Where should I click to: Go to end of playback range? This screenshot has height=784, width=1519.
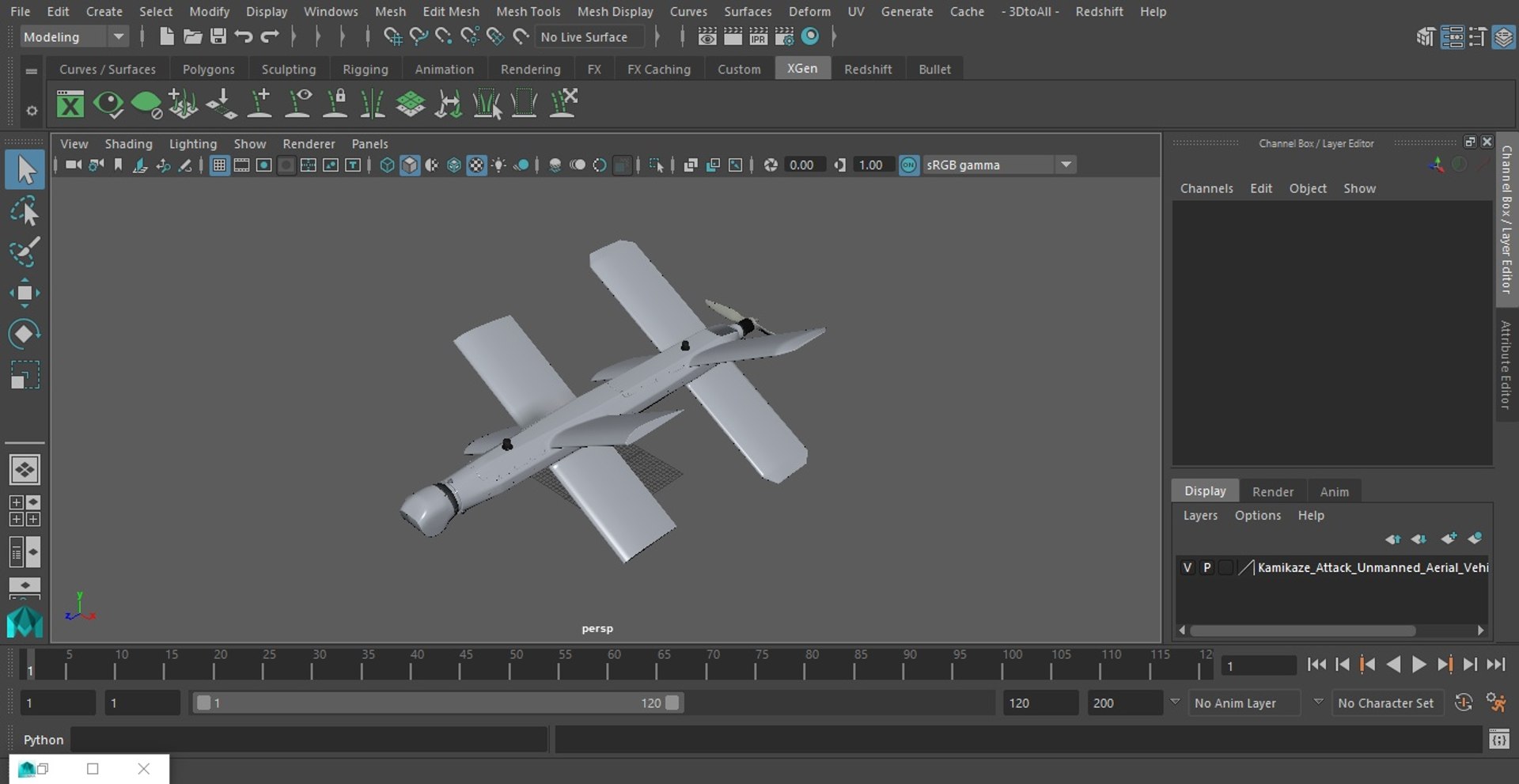[1495, 665]
